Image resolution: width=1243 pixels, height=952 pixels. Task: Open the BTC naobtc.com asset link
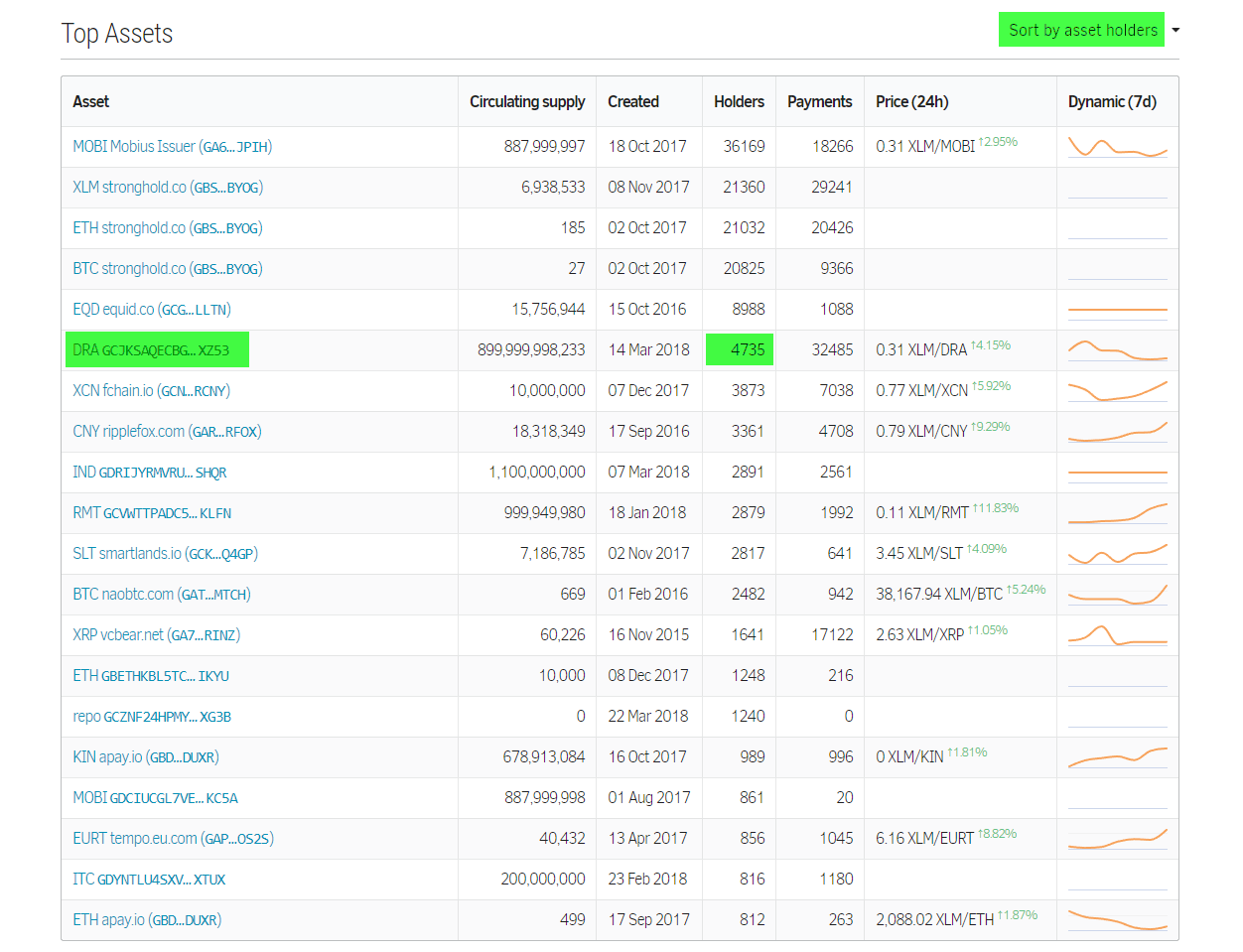[162, 595]
